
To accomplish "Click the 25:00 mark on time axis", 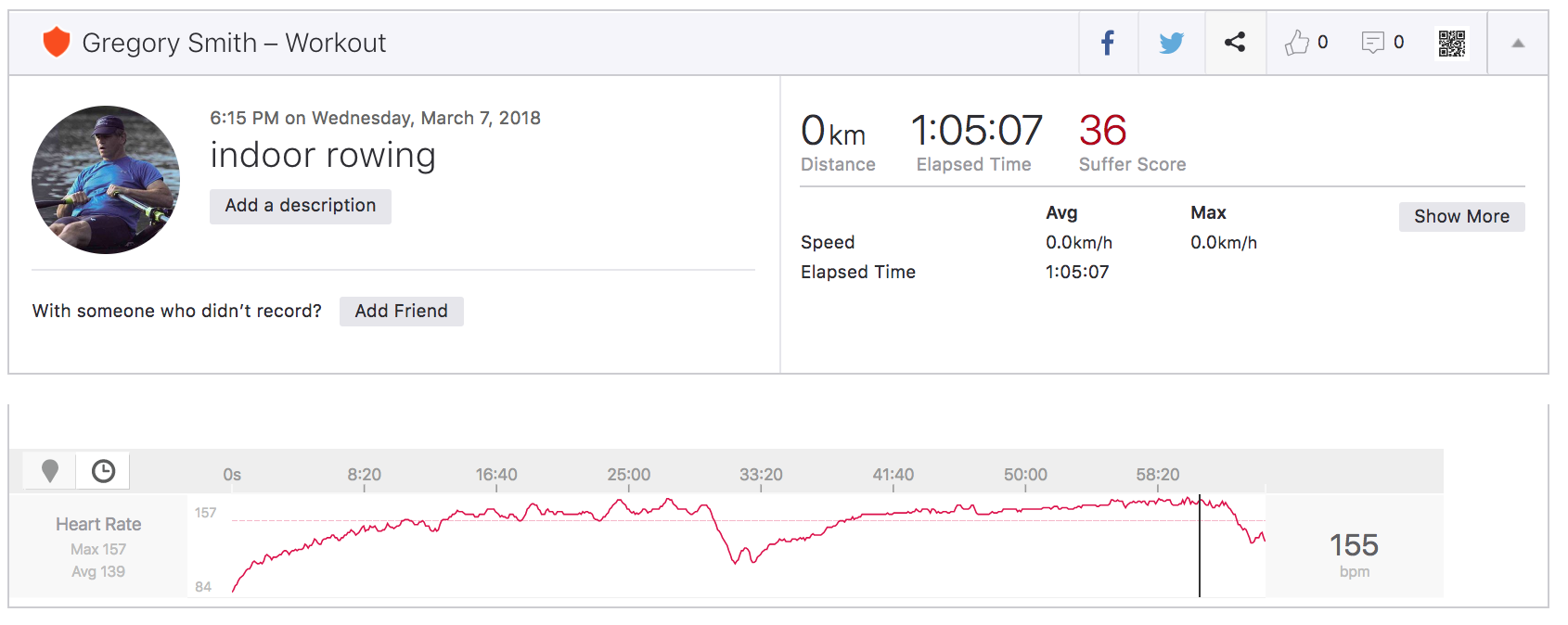I will [x=629, y=475].
